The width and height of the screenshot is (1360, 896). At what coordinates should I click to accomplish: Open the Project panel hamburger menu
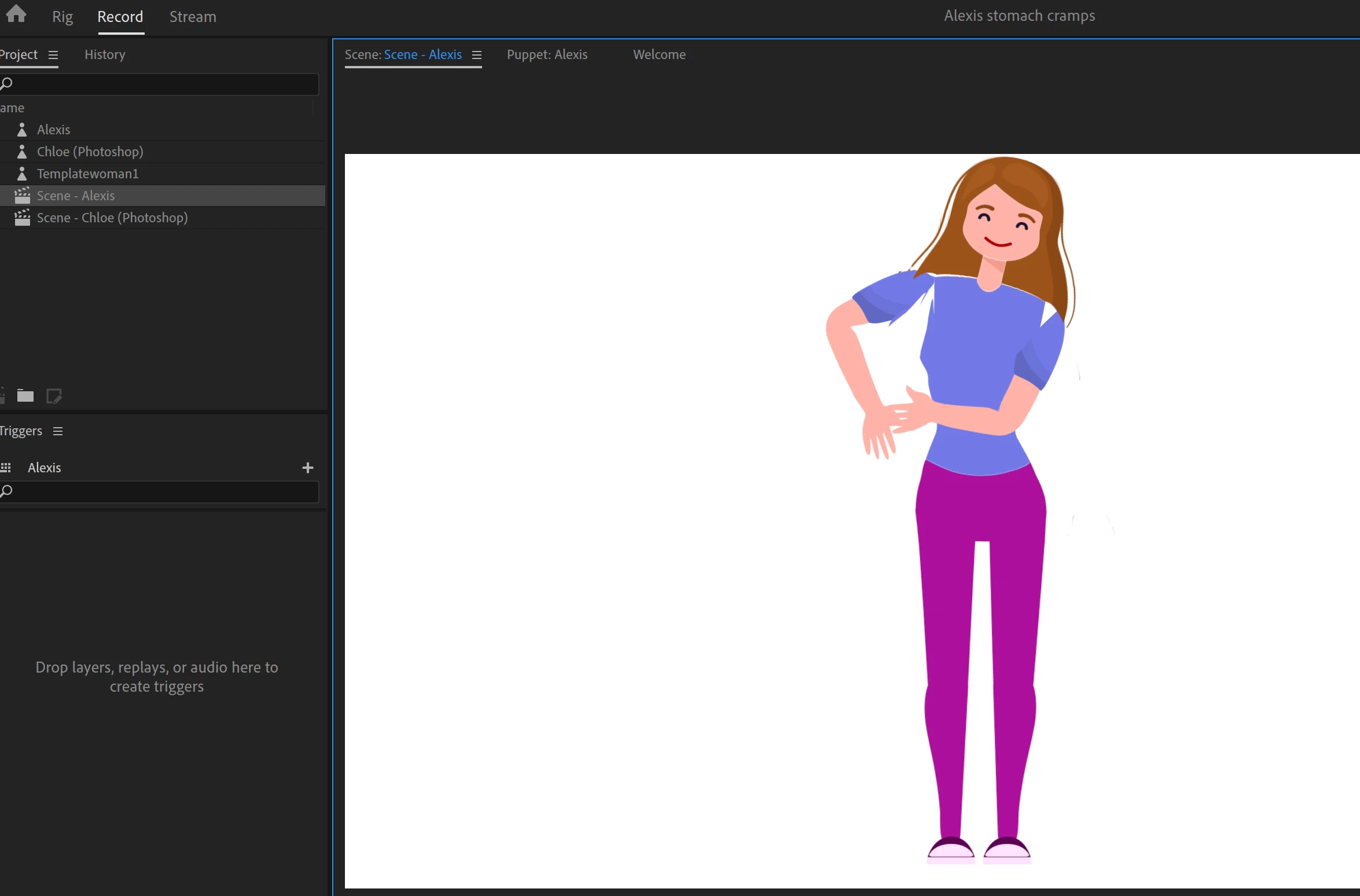(53, 55)
